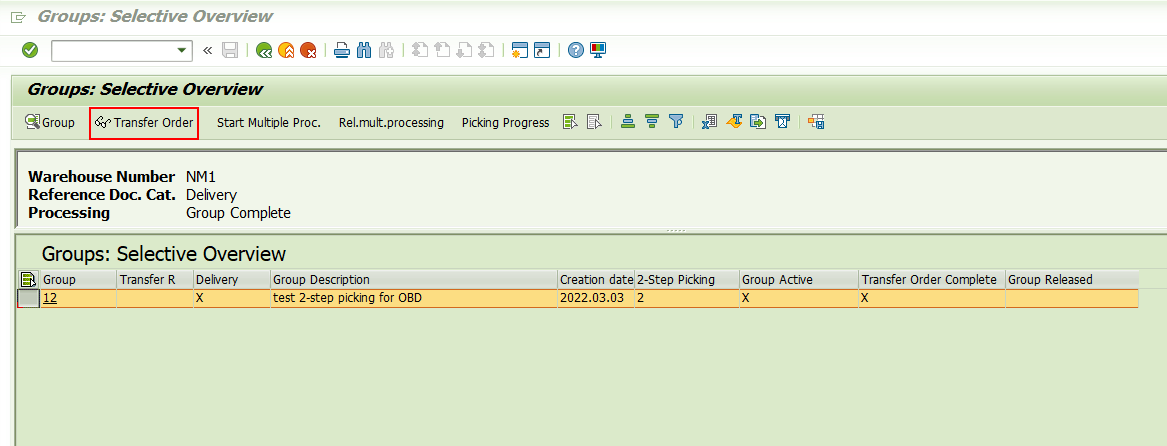
Task: Click the 2-Step Picking column header
Action: pyautogui.click(x=687, y=280)
